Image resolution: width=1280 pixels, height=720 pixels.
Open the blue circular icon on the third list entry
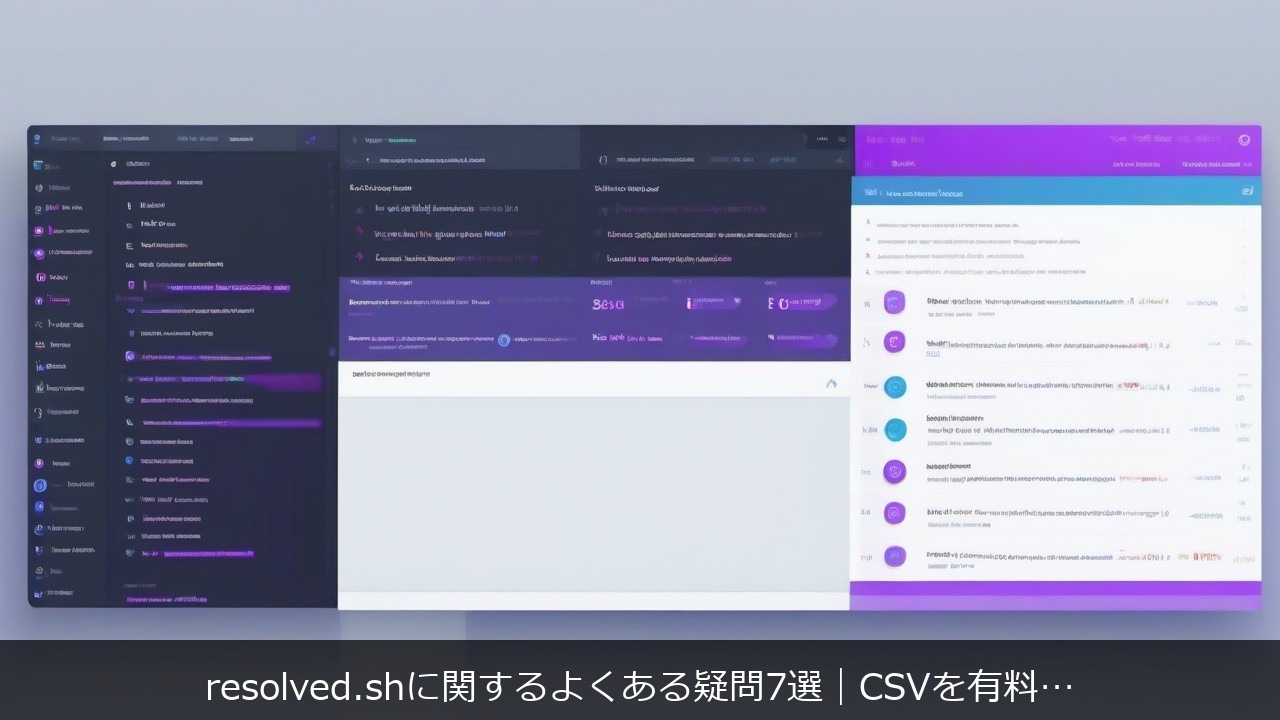coord(895,387)
